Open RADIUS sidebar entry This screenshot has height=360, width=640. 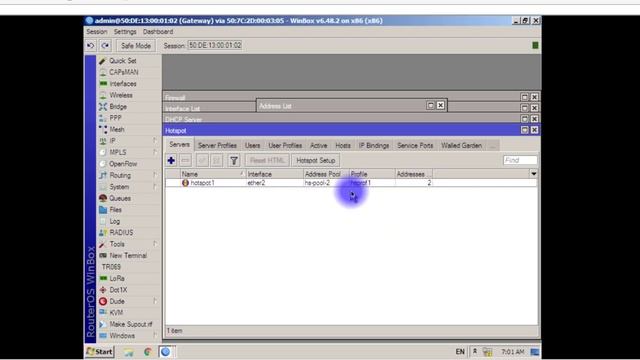[121, 233]
